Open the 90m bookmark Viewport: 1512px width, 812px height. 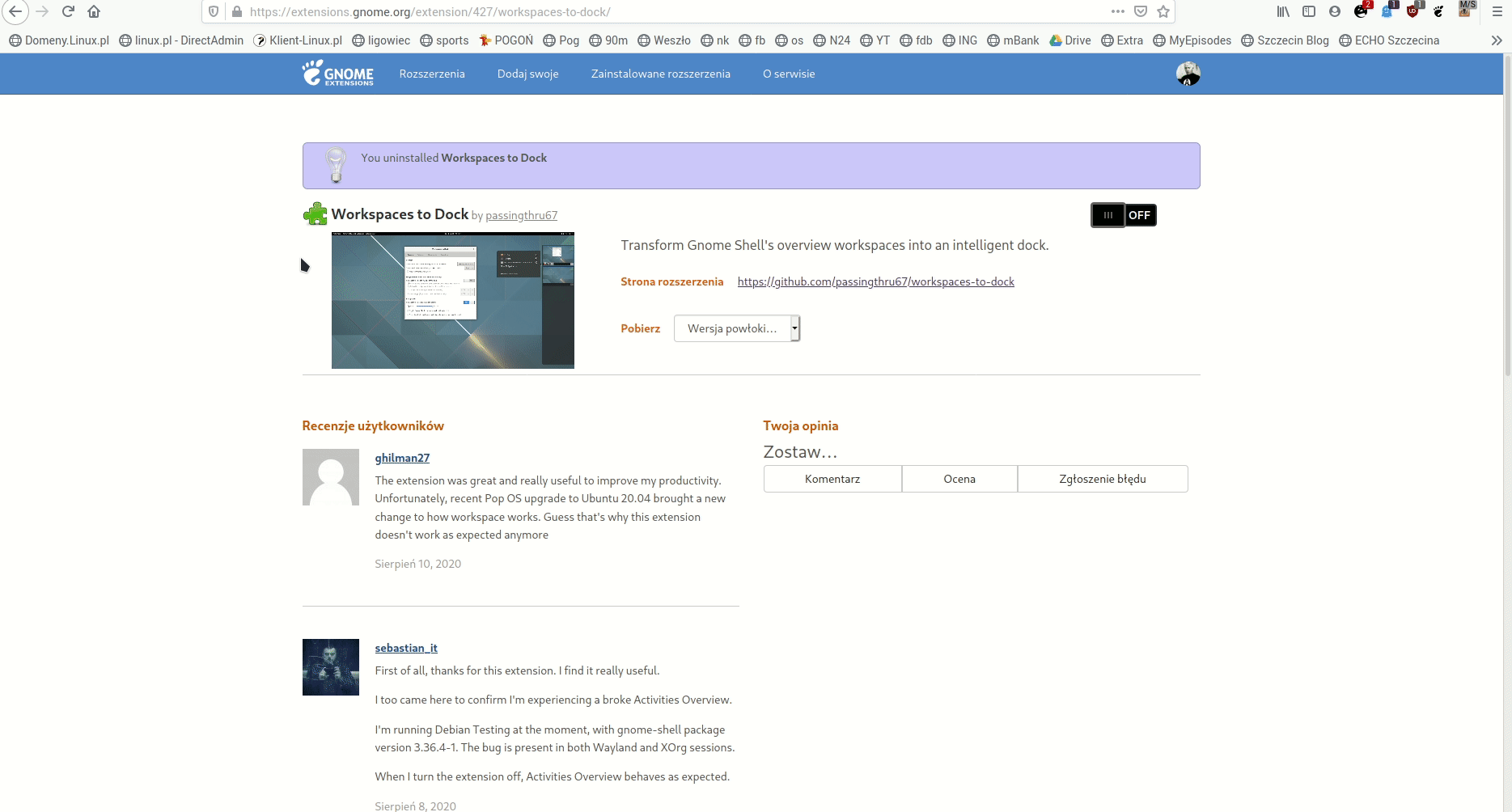tap(608, 40)
